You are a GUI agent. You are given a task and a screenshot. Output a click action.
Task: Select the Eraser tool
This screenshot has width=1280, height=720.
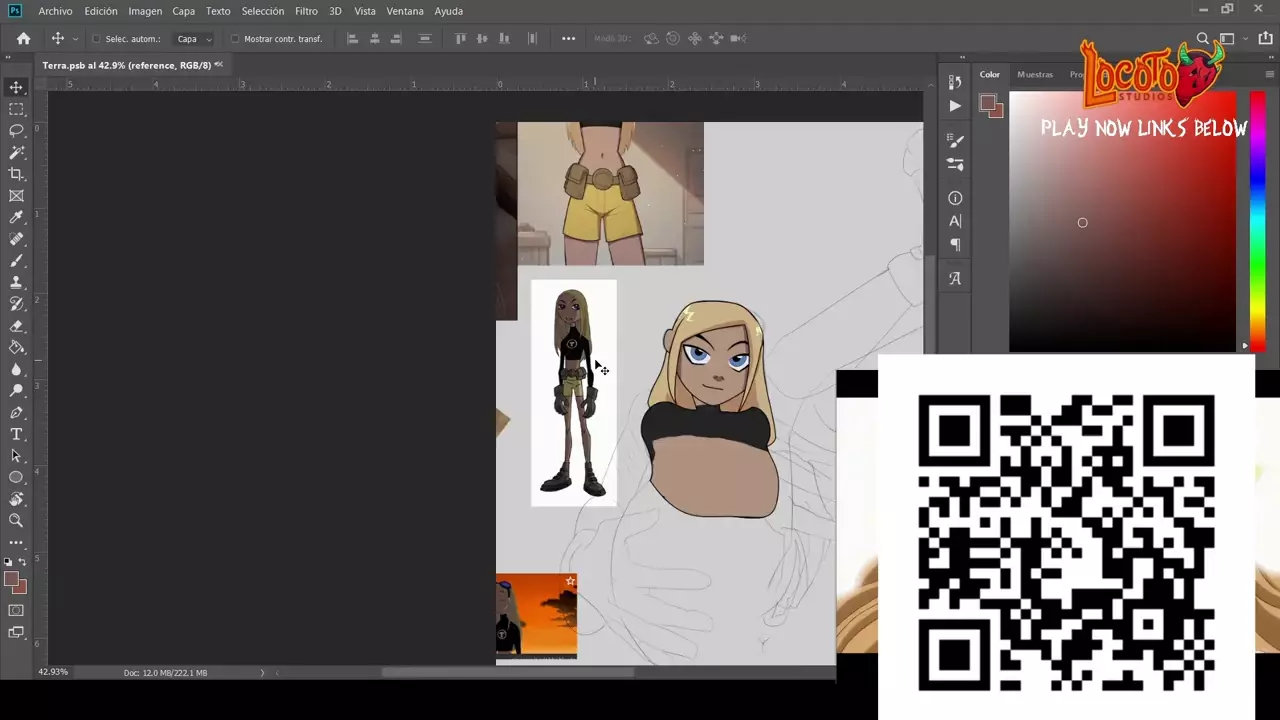click(x=16, y=326)
